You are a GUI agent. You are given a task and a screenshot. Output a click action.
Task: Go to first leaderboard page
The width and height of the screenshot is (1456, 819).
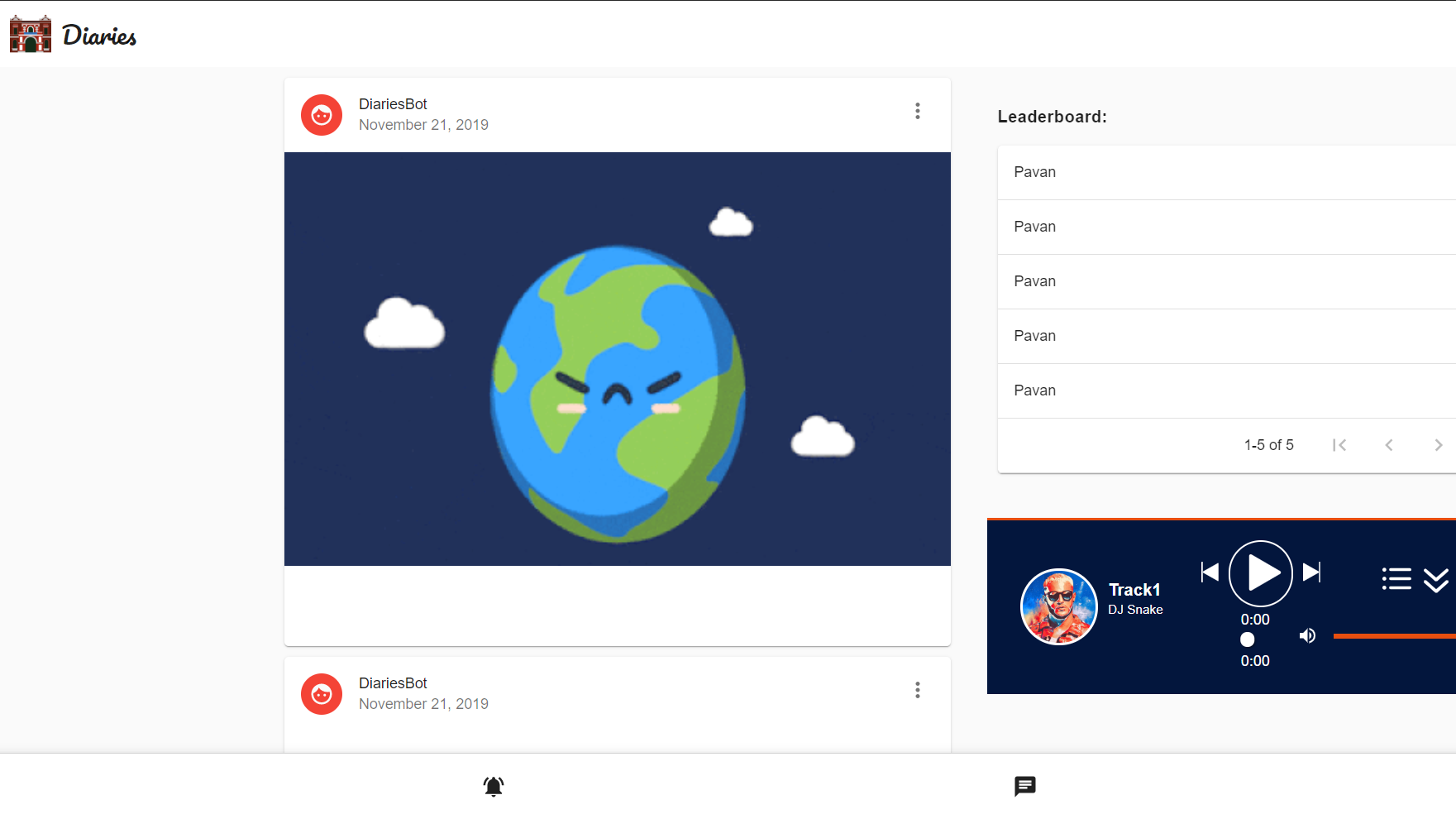pos(1339,445)
